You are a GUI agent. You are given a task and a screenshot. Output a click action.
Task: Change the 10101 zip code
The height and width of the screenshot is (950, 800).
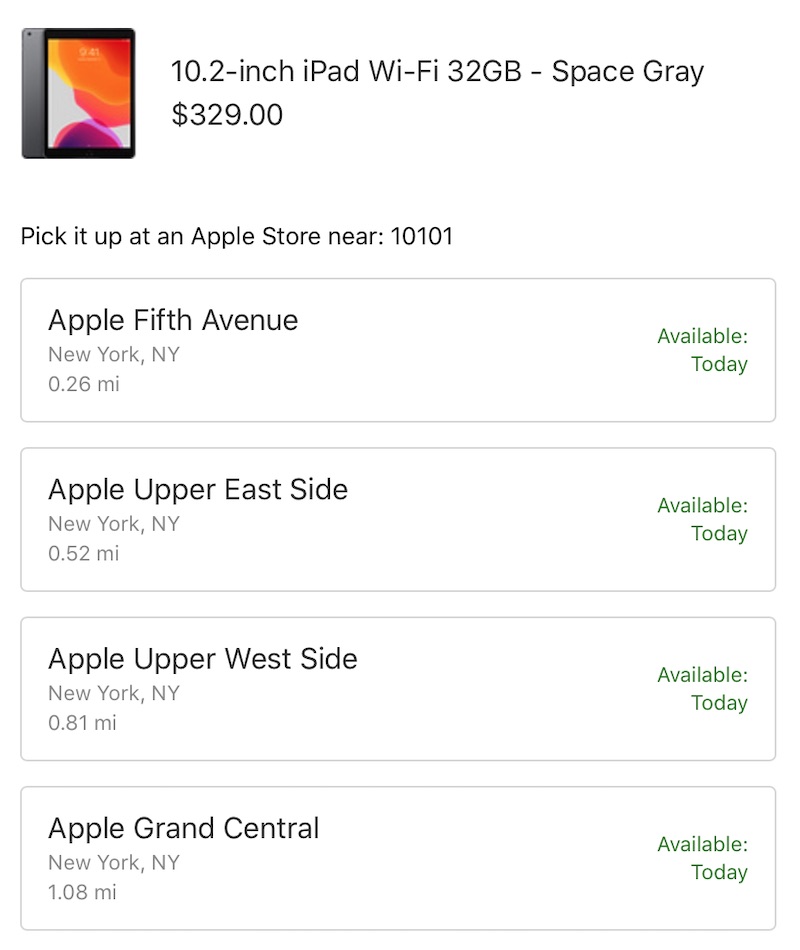click(422, 237)
